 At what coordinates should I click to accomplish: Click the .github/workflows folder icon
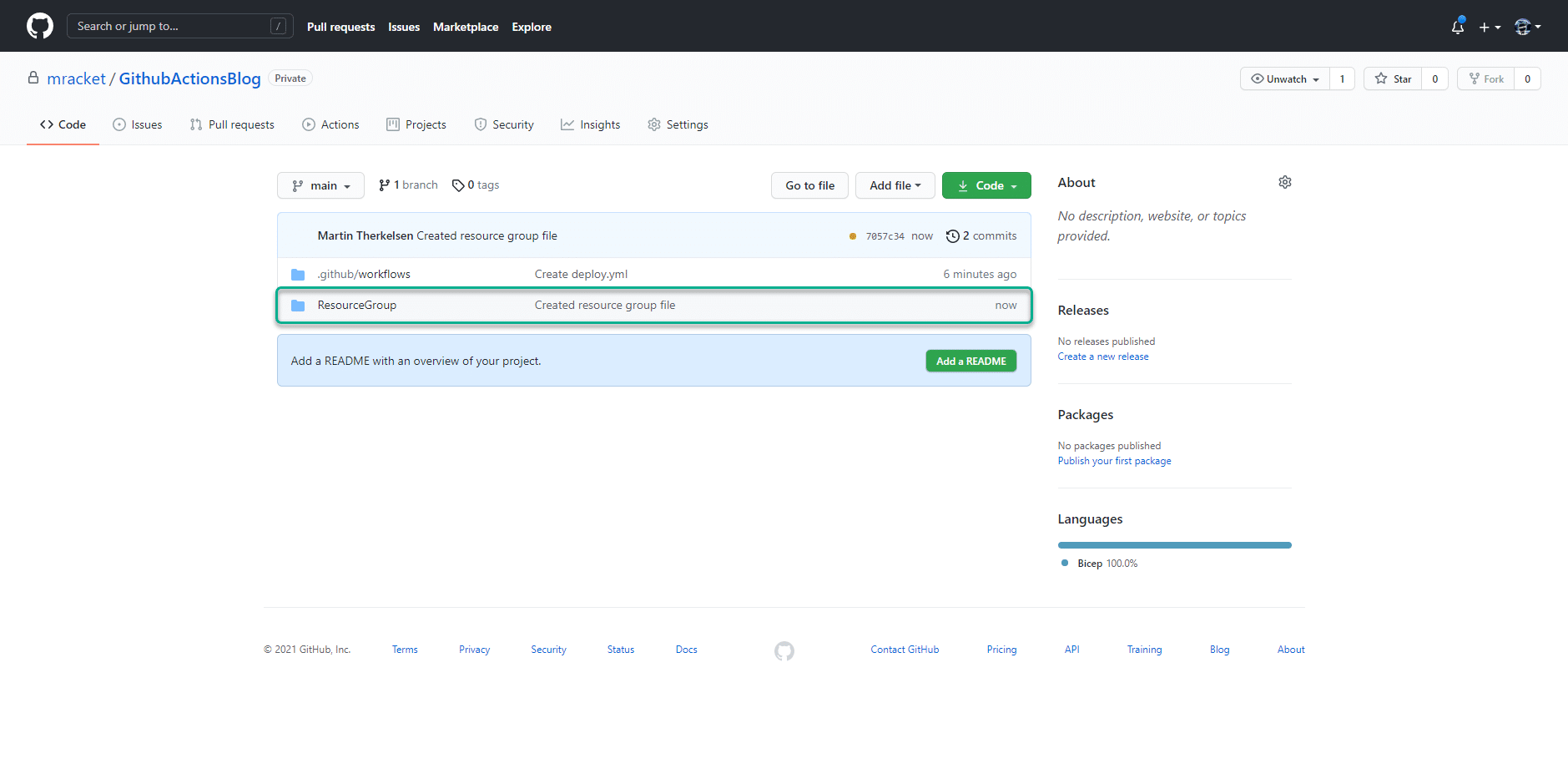pyautogui.click(x=298, y=274)
